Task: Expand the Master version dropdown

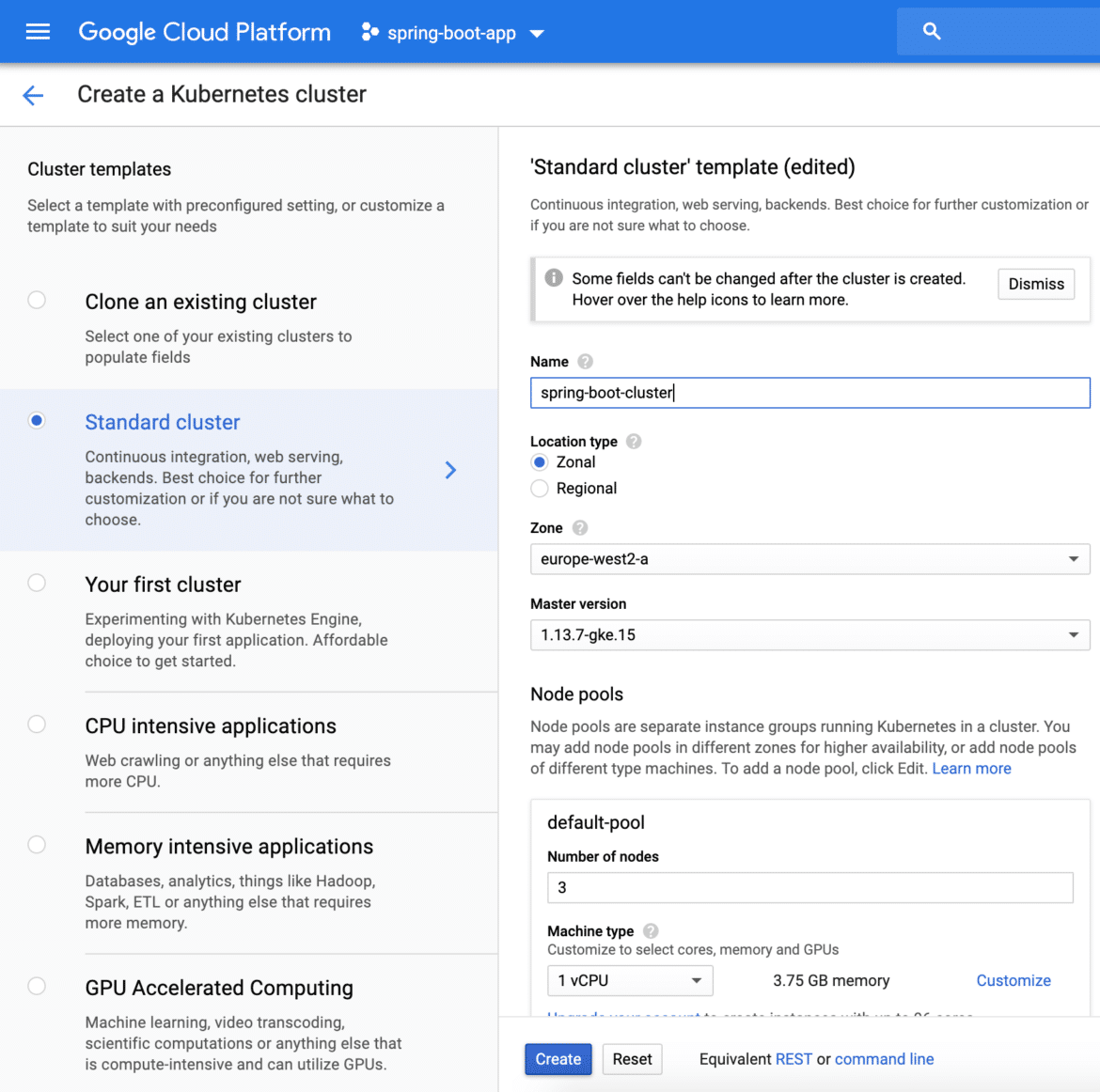Action: pyautogui.click(x=809, y=635)
